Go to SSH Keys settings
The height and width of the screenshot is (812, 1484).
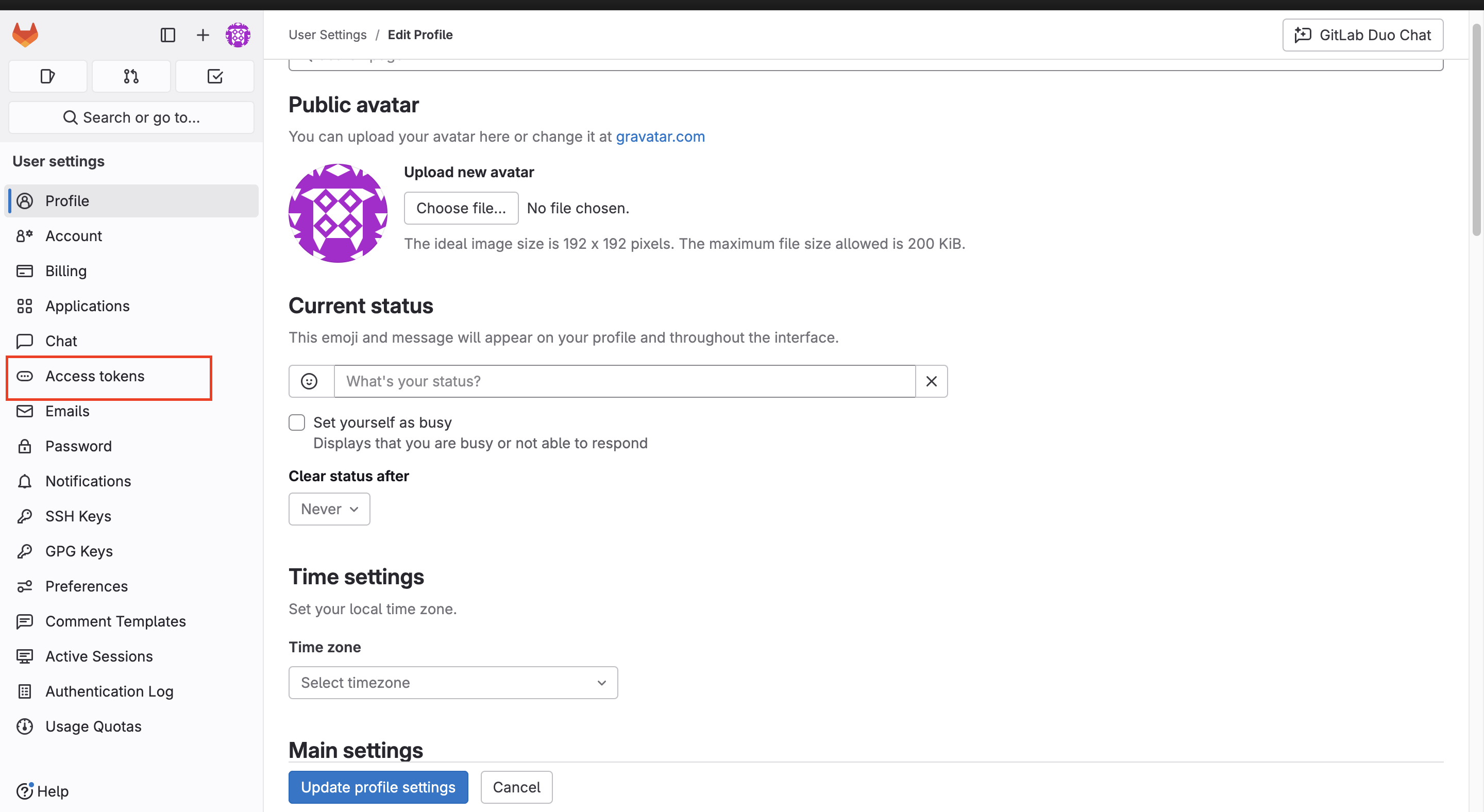[x=78, y=516]
